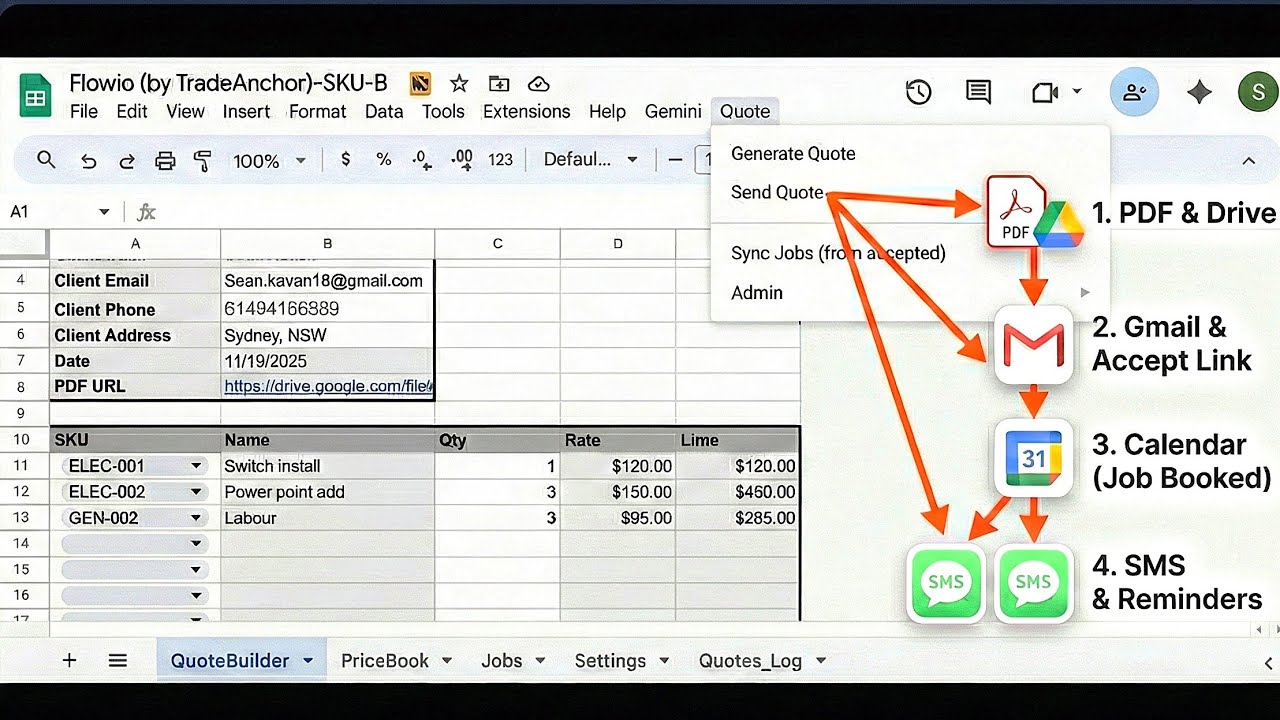Select the Sydney, NSW address cell

click(327, 335)
